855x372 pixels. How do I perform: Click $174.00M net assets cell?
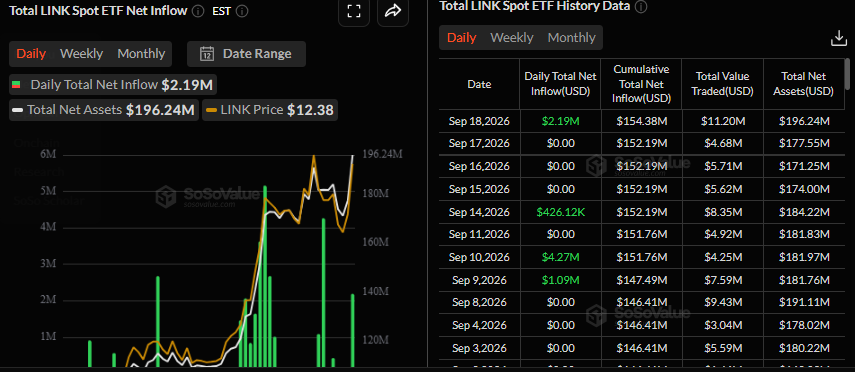point(804,189)
